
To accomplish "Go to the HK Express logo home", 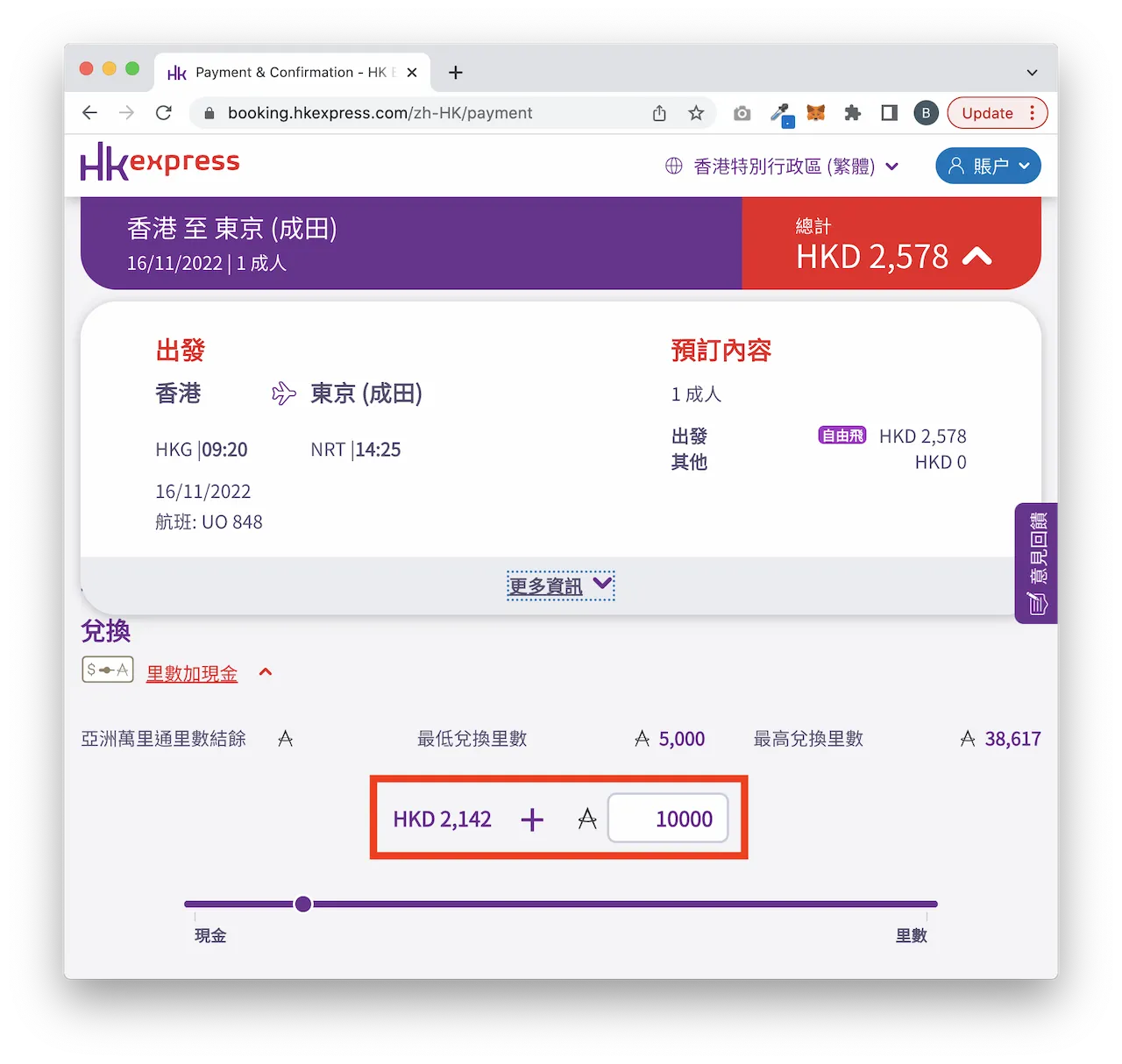I will tap(160, 162).
